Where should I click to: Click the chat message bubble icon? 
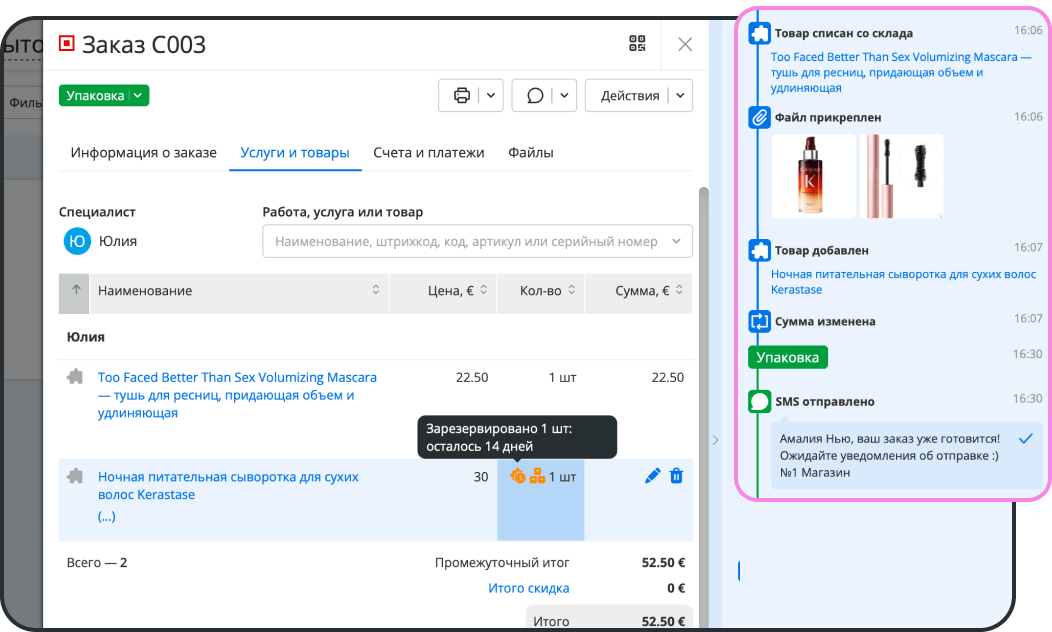point(535,95)
